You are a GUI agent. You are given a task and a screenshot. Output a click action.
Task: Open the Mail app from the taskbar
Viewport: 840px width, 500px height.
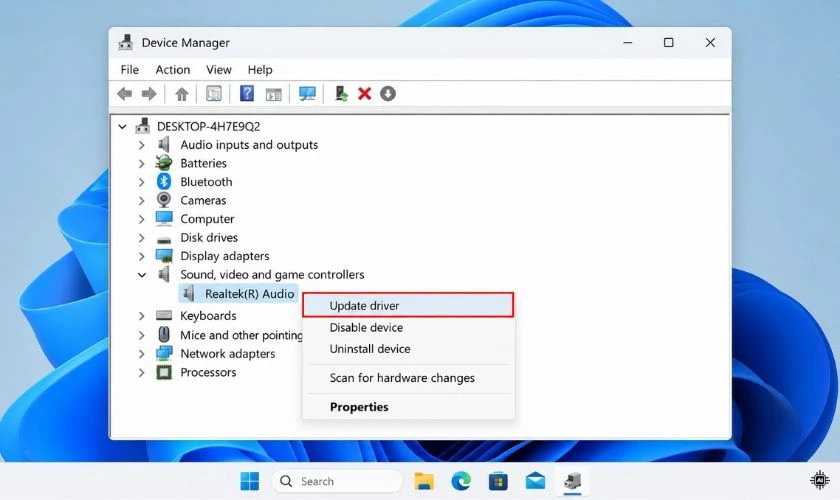pyautogui.click(x=535, y=481)
